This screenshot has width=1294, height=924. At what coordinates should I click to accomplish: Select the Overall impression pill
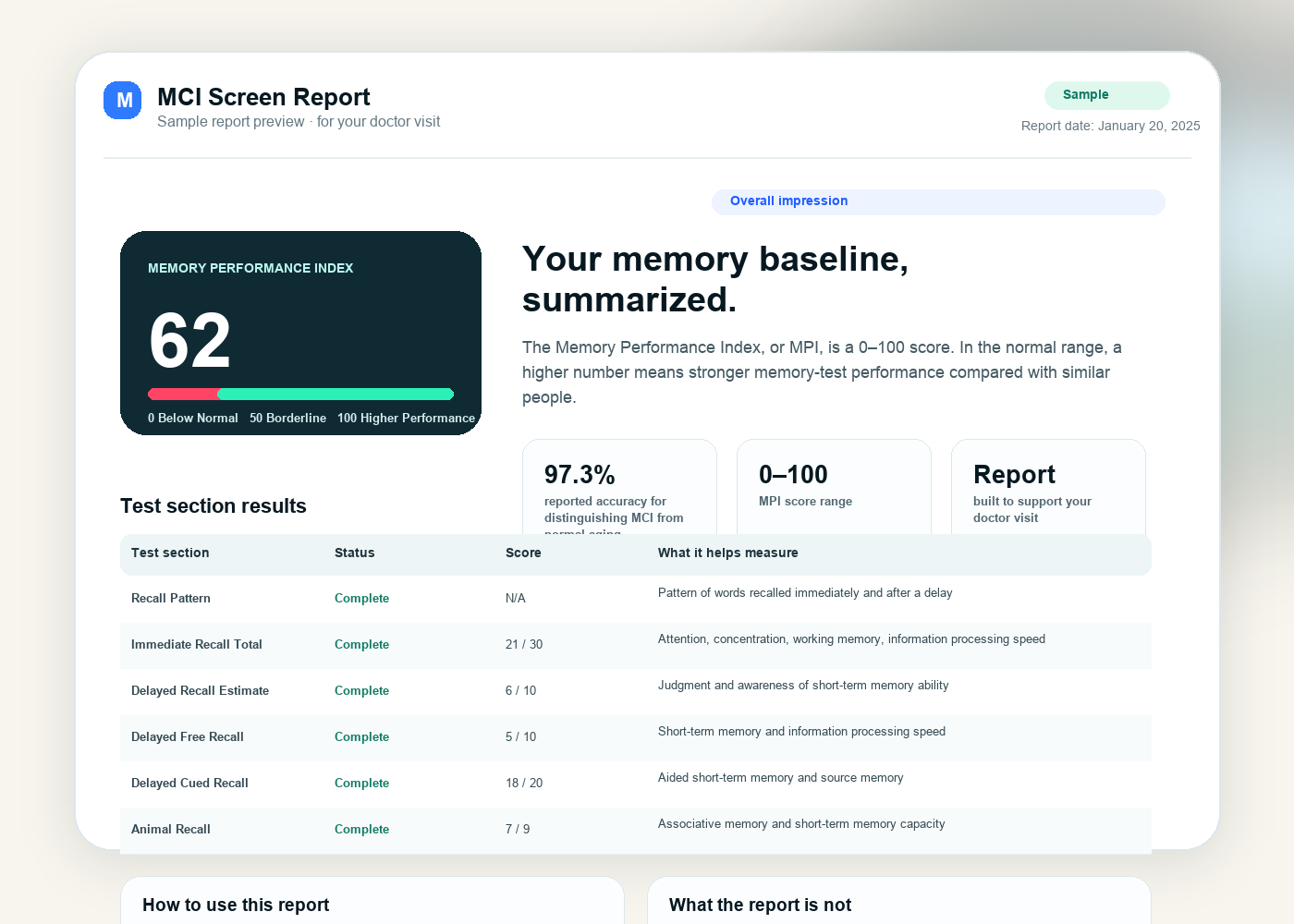click(938, 201)
